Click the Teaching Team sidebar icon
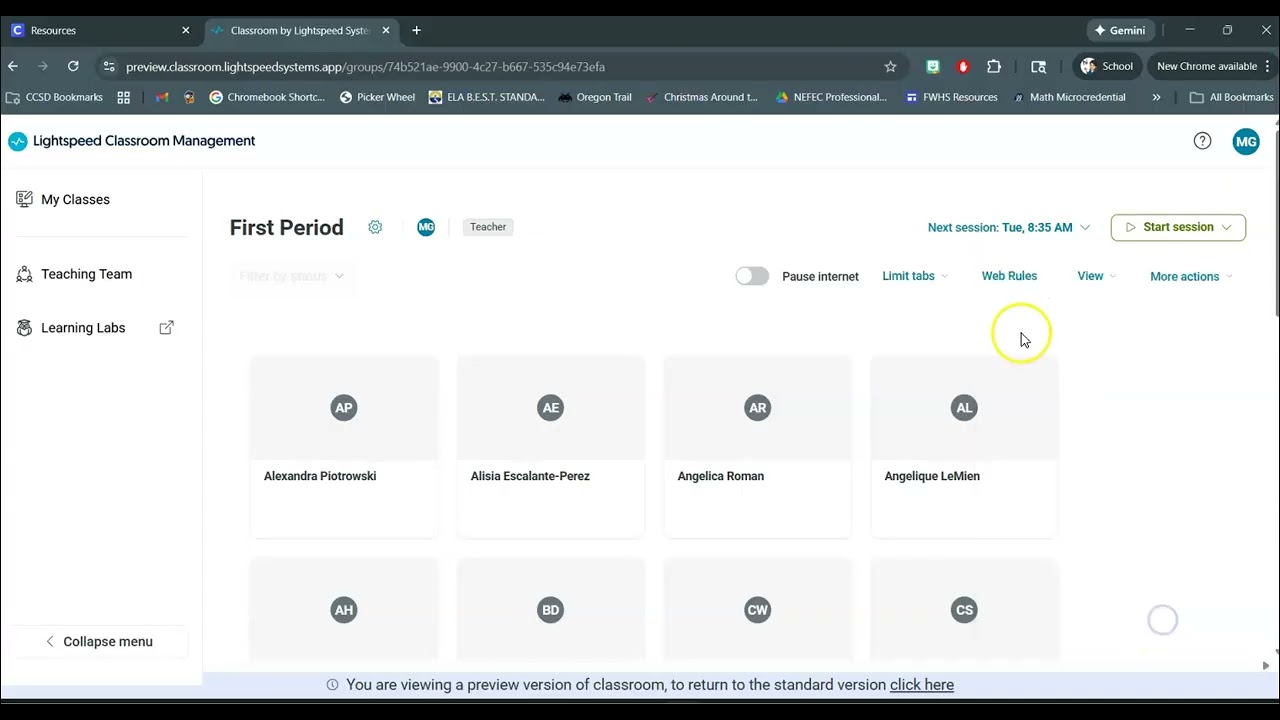The width and height of the screenshot is (1280, 720). (25, 274)
